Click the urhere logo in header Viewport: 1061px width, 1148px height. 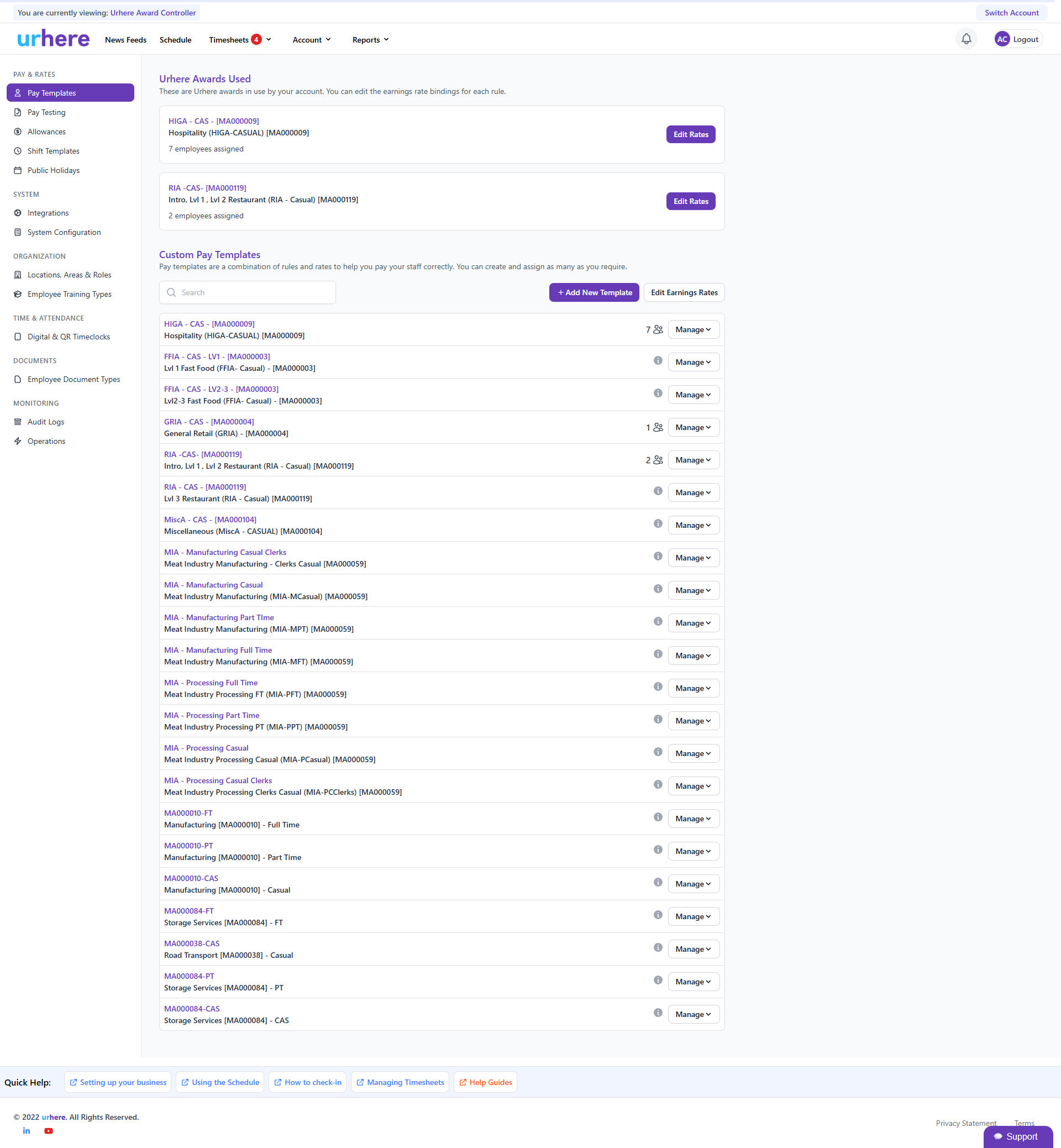(x=54, y=39)
